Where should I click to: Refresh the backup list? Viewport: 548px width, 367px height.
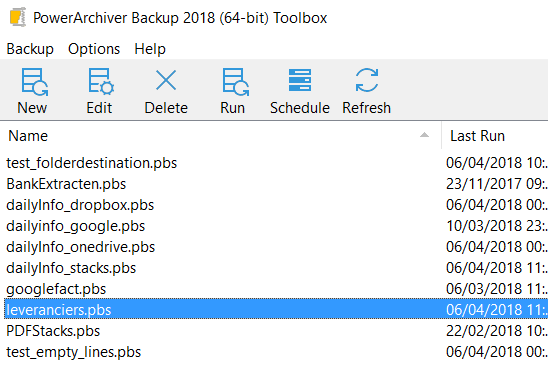pyautogui.click(x=367, y=91)
